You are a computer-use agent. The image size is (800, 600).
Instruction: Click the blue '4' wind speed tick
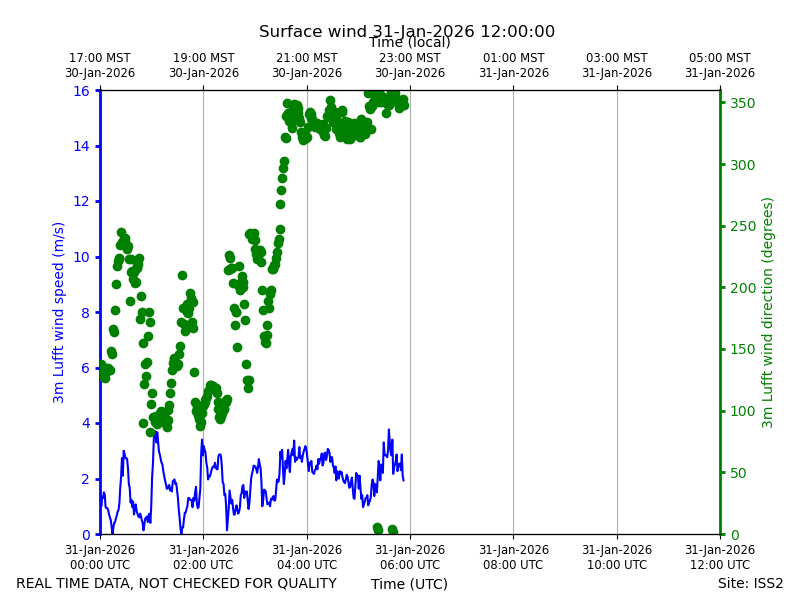[x=85, y=423]
